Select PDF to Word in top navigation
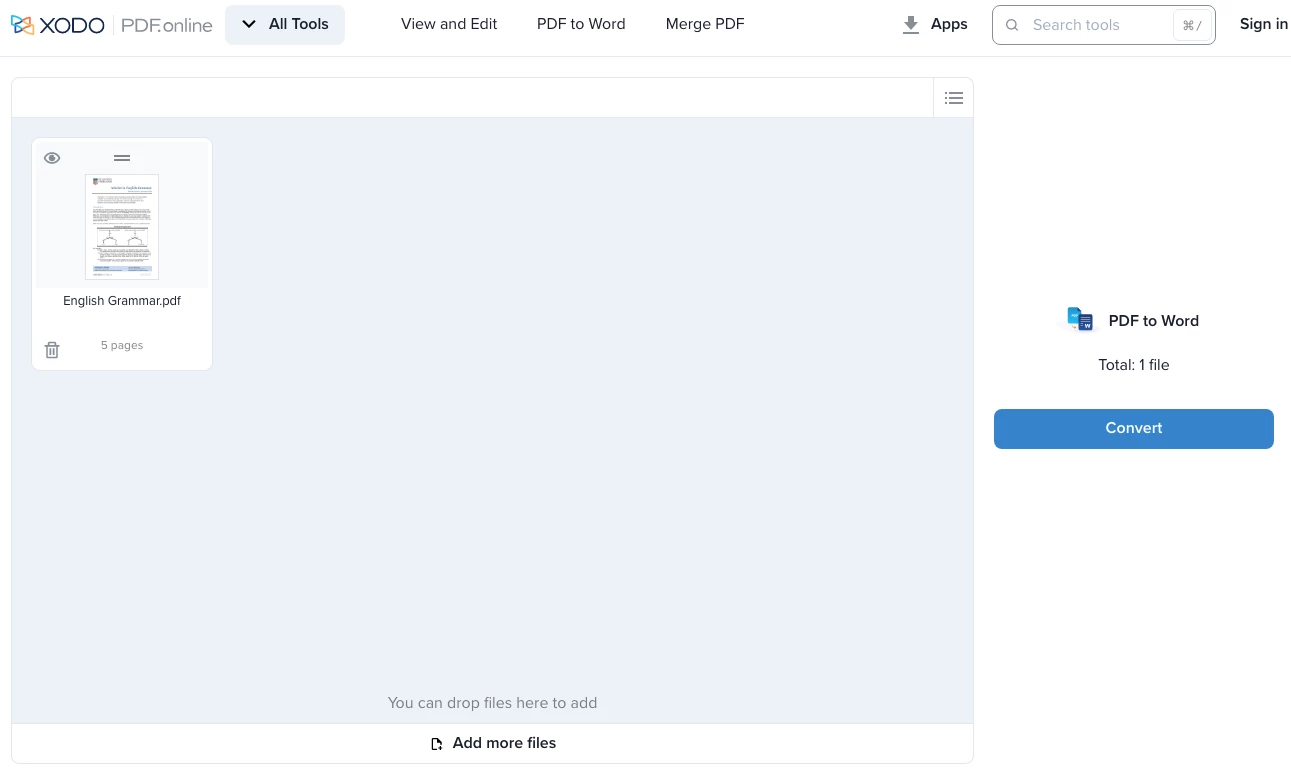The width and height of the screenshot is (1291, 769). pos(581,24)
